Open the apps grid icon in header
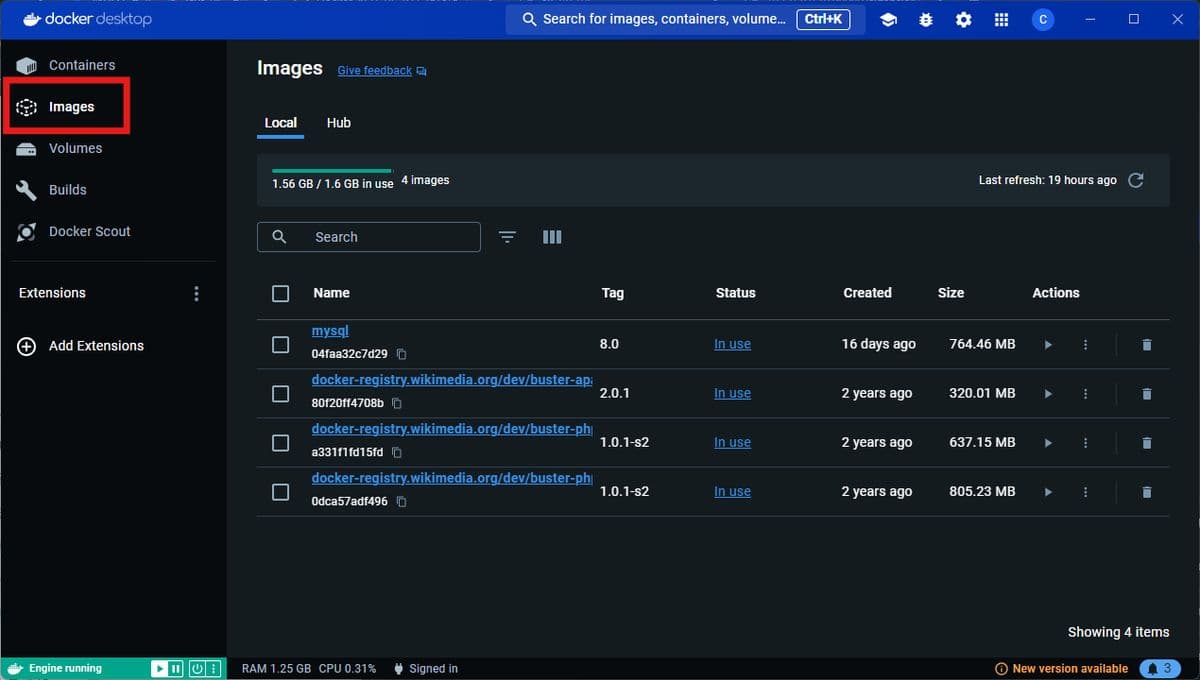1200x680 pixels. (1001, 19)
